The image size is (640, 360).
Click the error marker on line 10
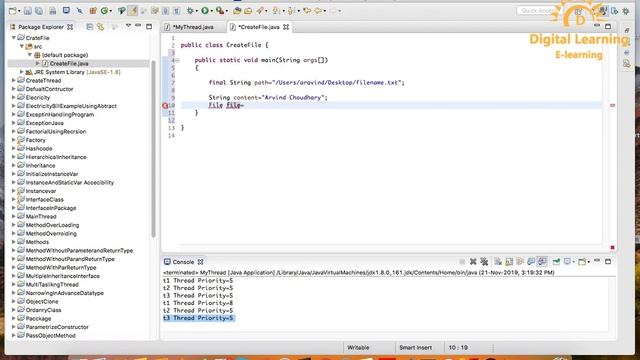[165, 105]
